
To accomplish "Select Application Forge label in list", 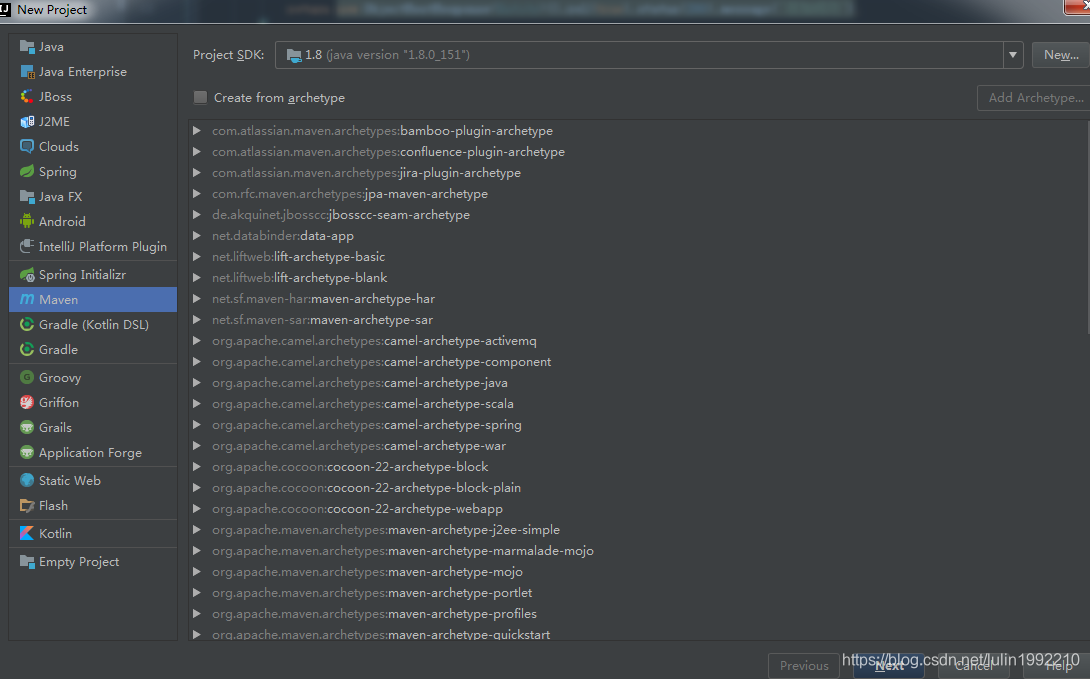I will click(90, 452).
